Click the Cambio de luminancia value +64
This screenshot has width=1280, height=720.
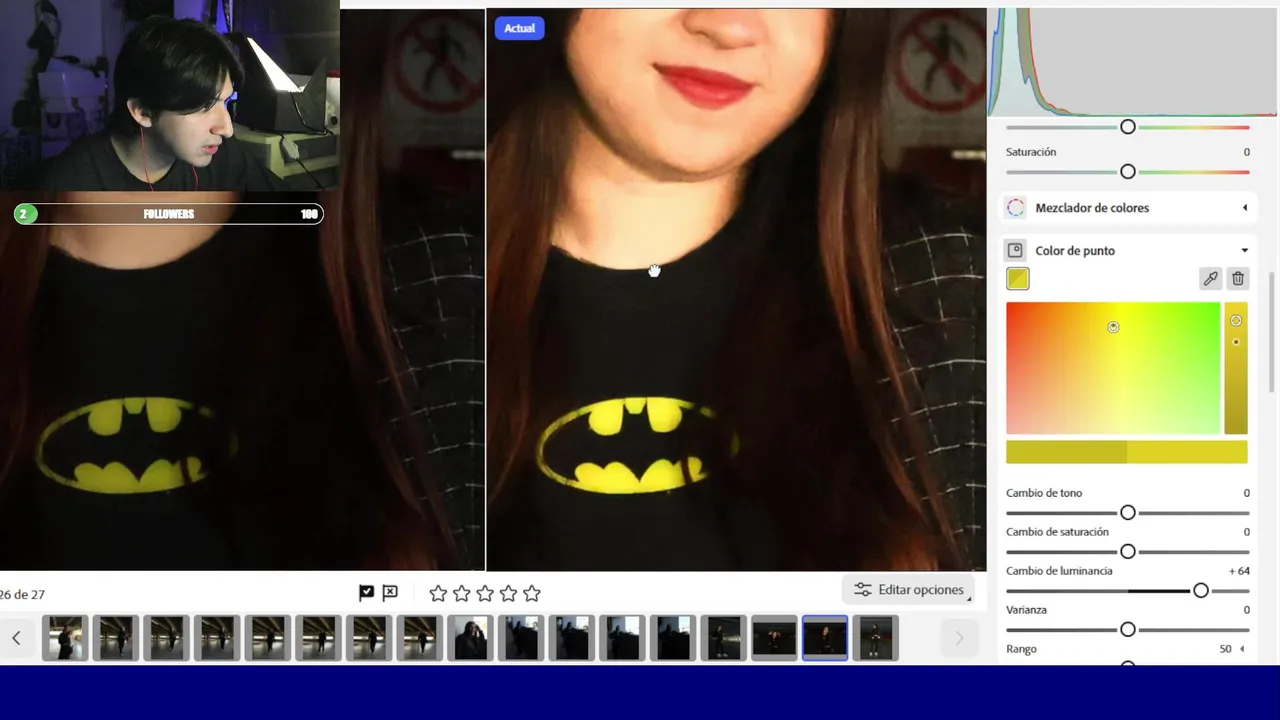click(x=1239, y=571)
